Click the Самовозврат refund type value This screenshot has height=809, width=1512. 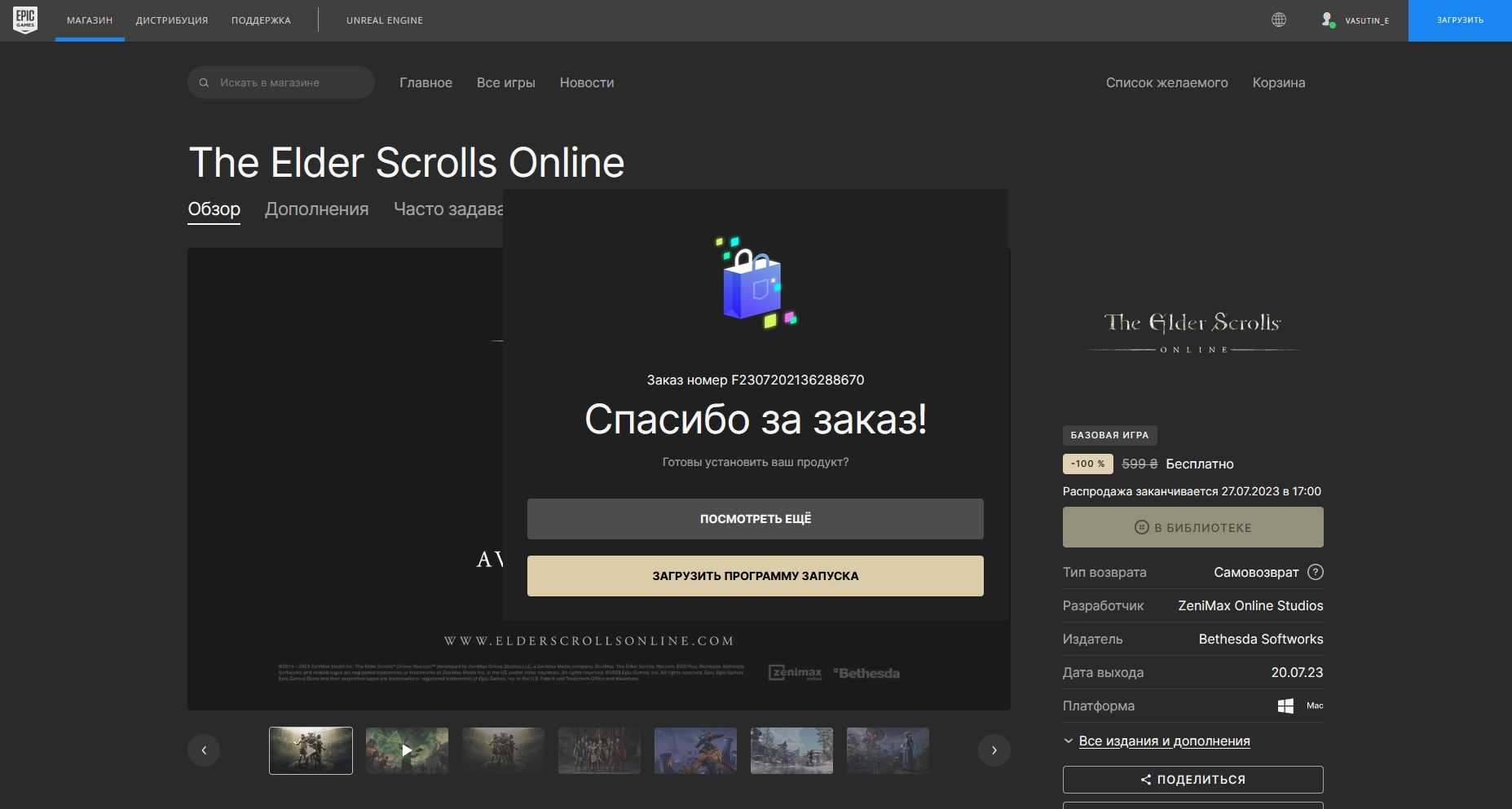(x=1256, y=572)
